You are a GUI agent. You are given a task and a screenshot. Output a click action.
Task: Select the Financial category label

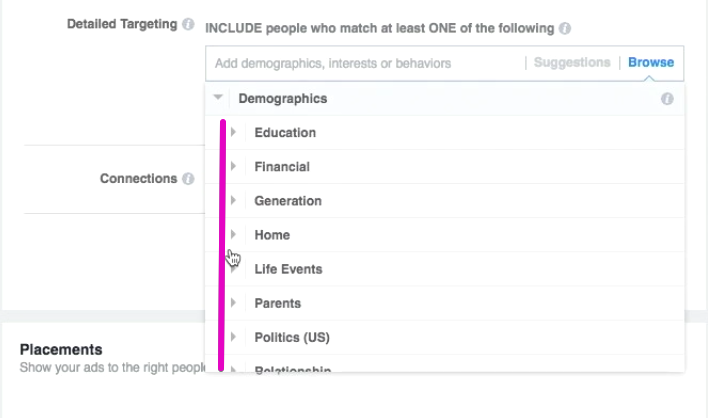point(282,167)
